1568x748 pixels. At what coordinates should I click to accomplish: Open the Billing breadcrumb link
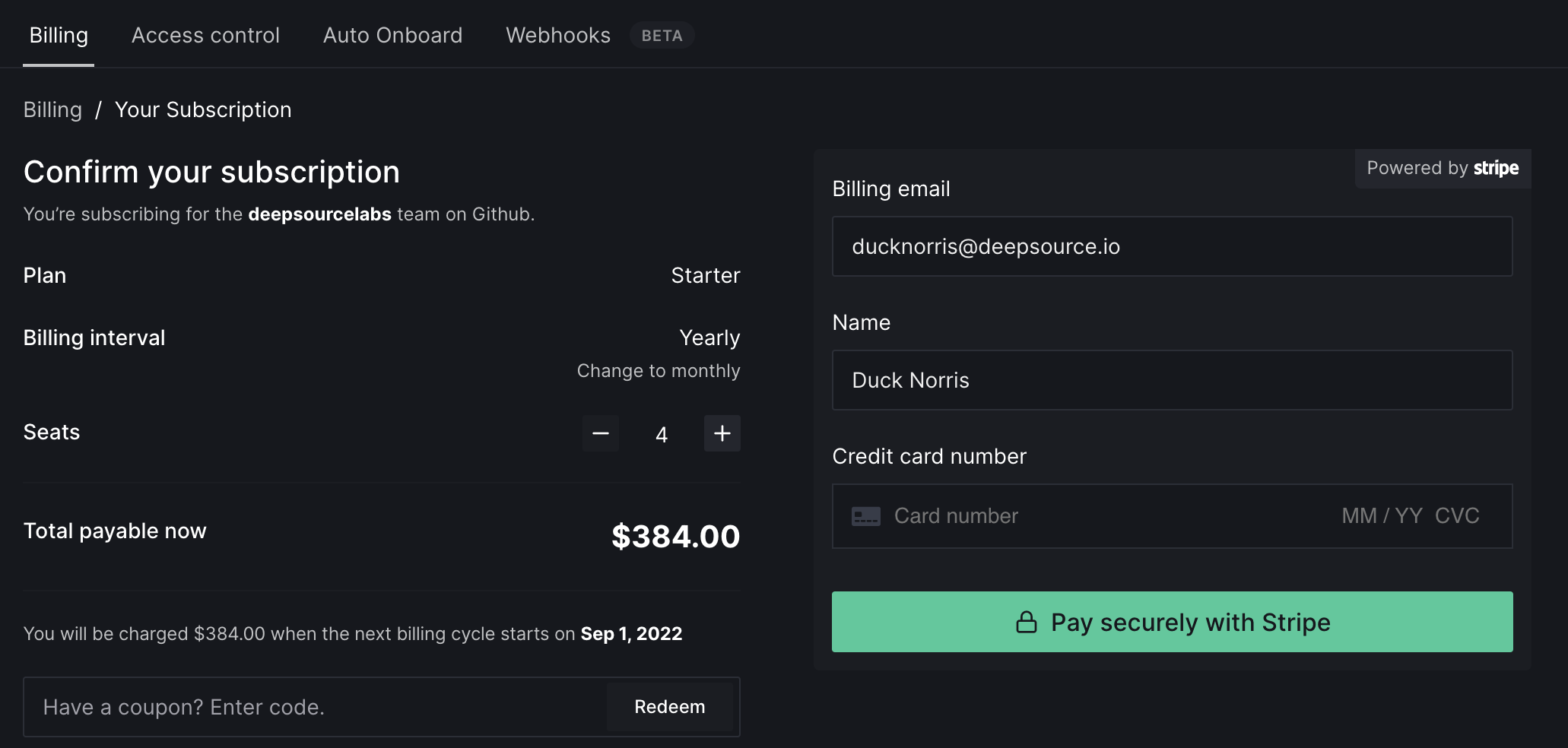(52, 109)
